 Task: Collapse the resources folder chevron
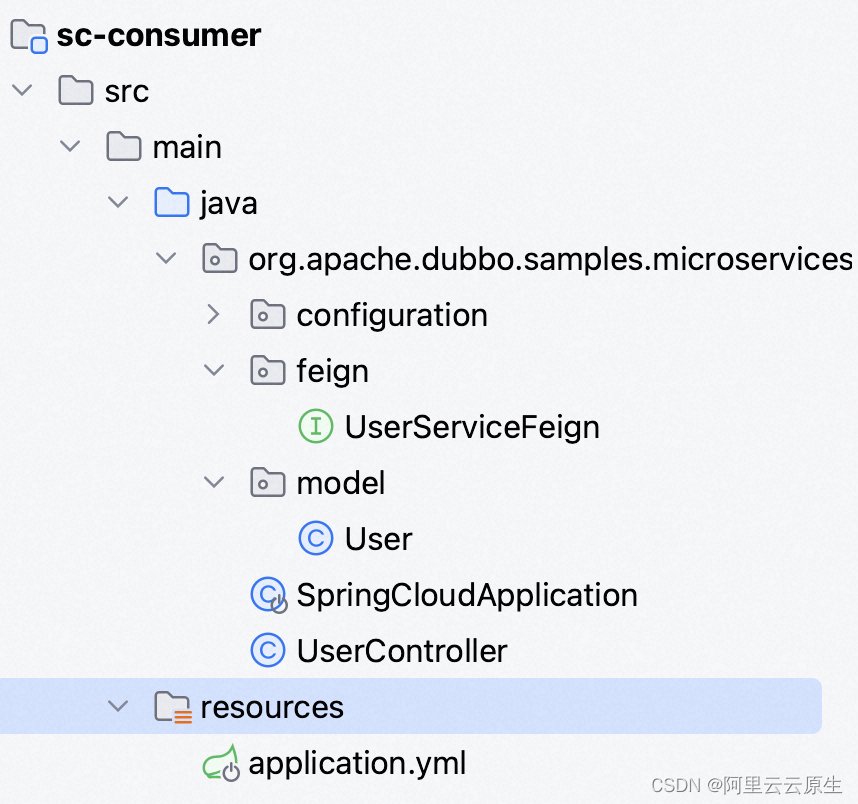click(118, 706)
